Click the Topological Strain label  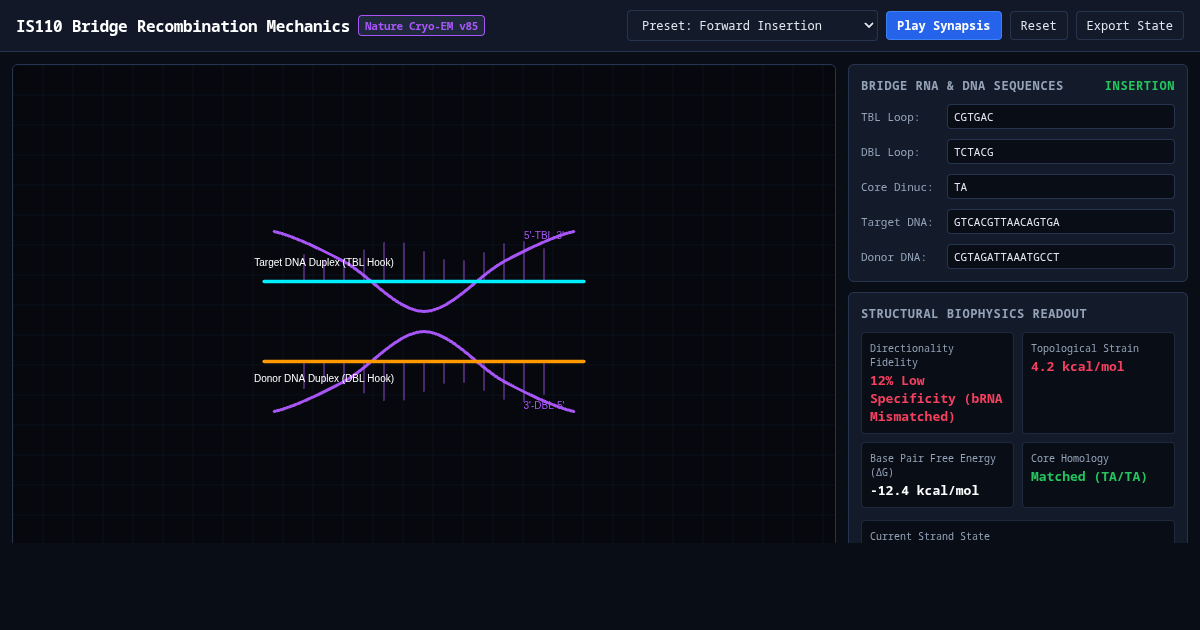tap(1085, 349)
